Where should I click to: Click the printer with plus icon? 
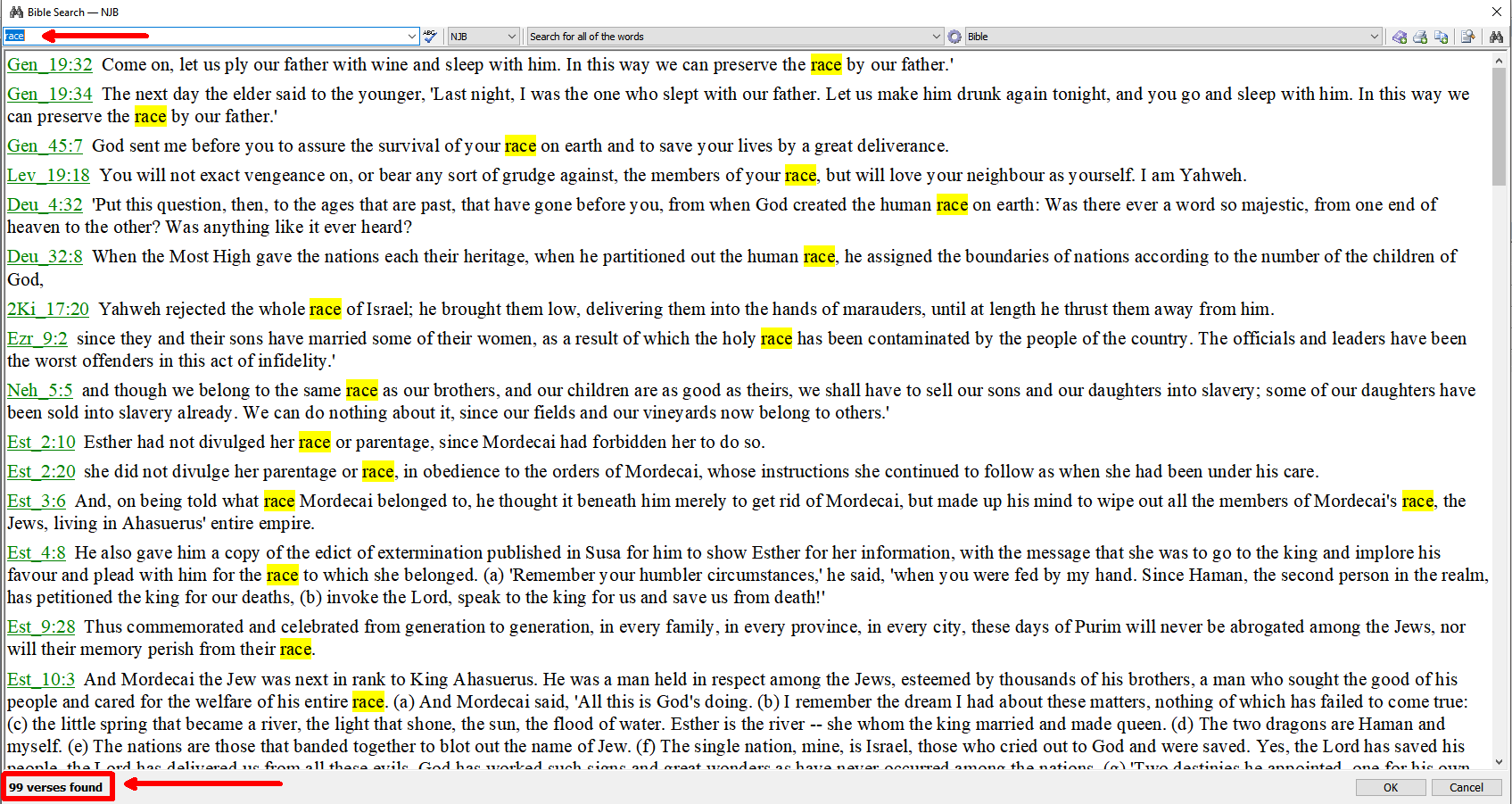[x=1420, y=37]
